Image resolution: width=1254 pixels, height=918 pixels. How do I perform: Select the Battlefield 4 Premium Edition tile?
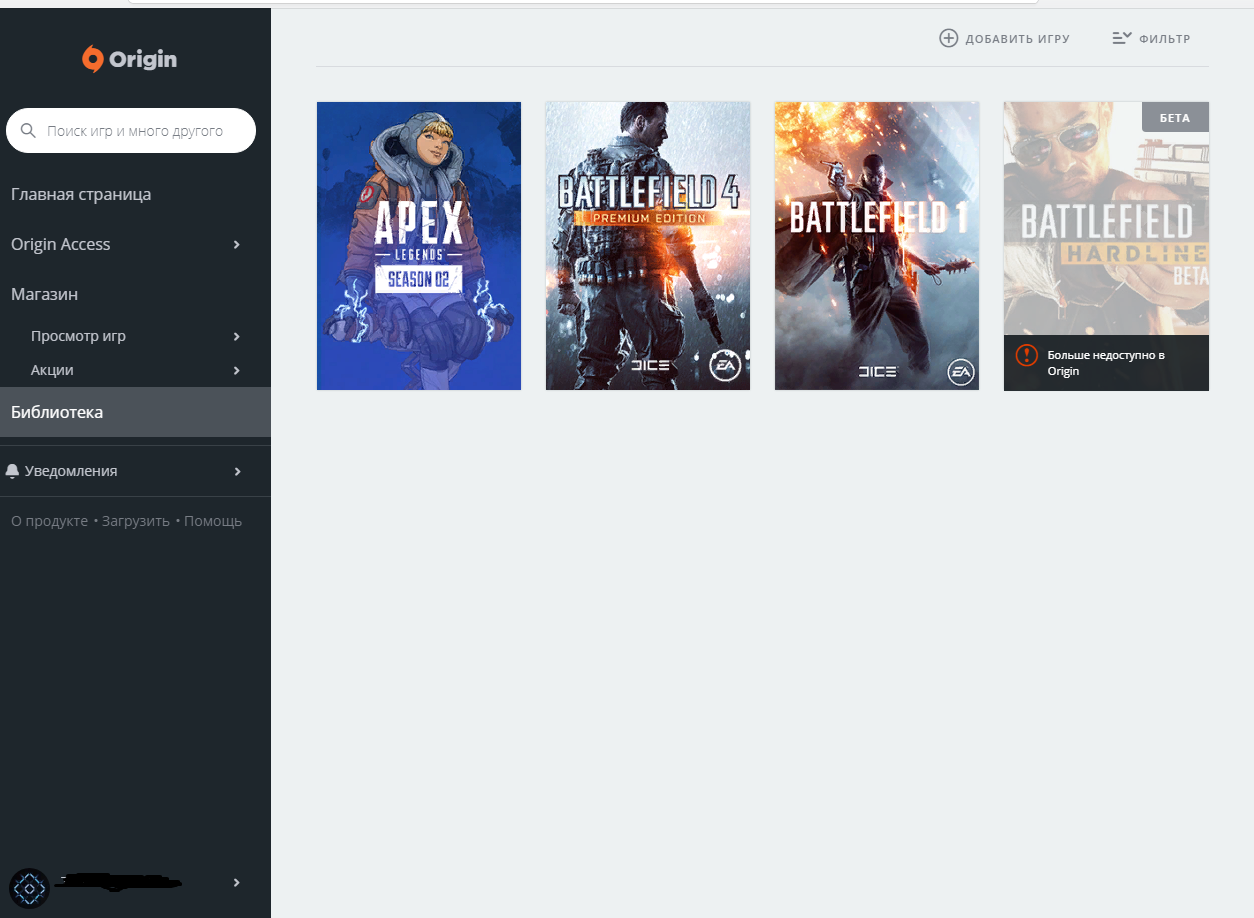[x=648, y=246]
